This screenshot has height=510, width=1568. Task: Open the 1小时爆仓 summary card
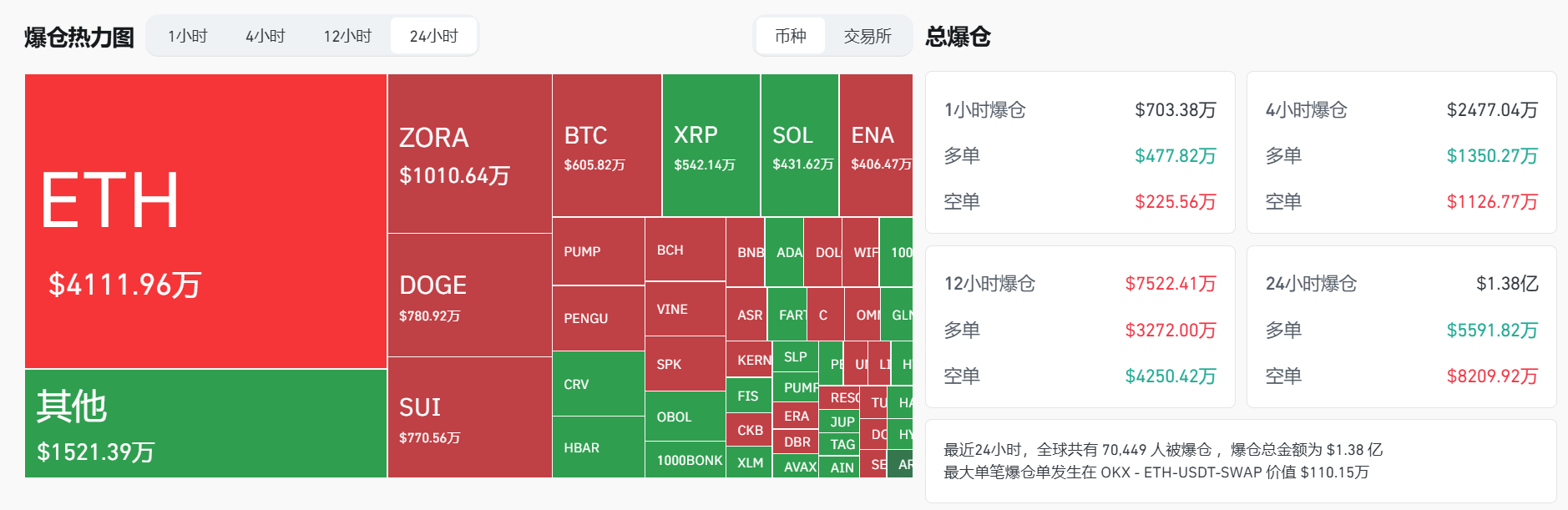(x=1080, y=153)
